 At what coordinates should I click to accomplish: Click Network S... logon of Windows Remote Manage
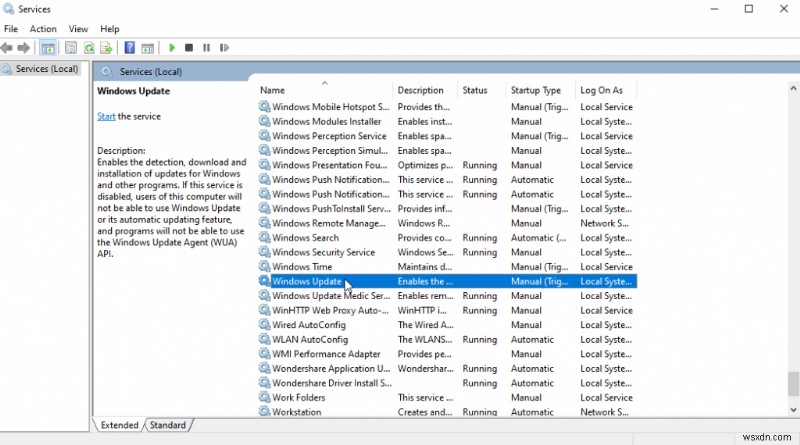(605, 223)
